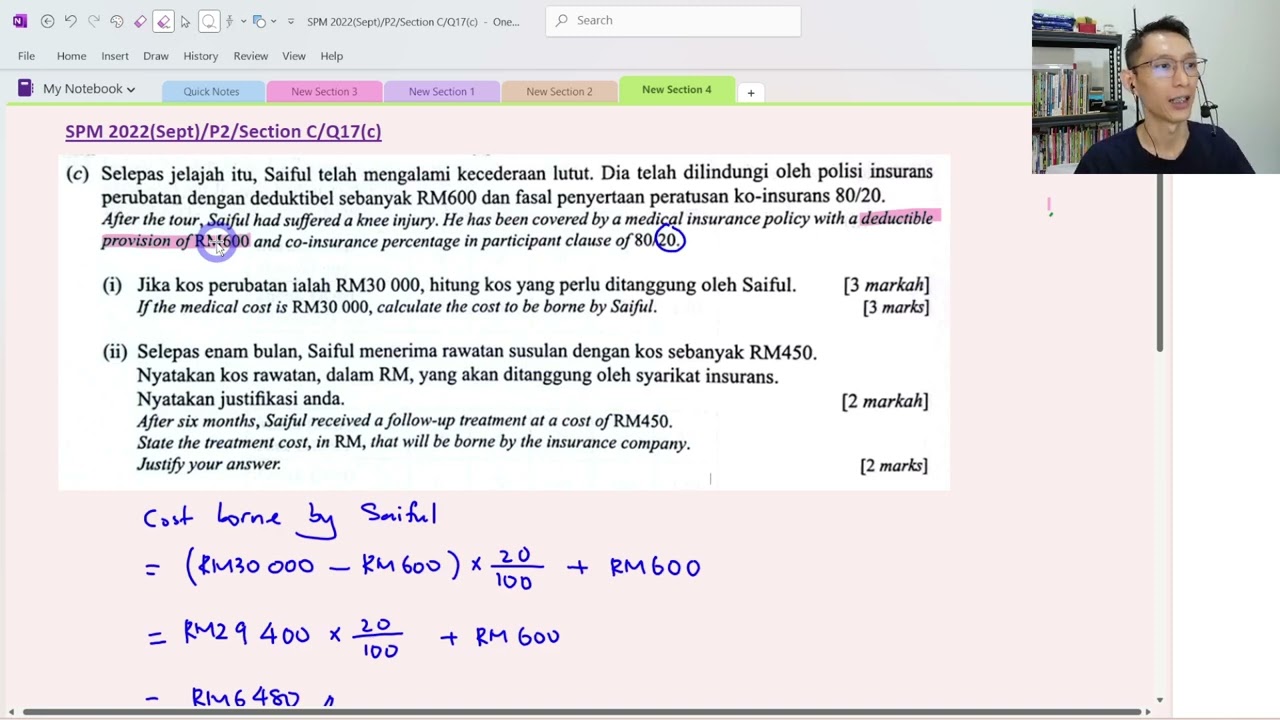The height and width of the screenshot is (720, 1280).
Task: Click the My Notebook purple notebook icon
Action: [26, 89]
